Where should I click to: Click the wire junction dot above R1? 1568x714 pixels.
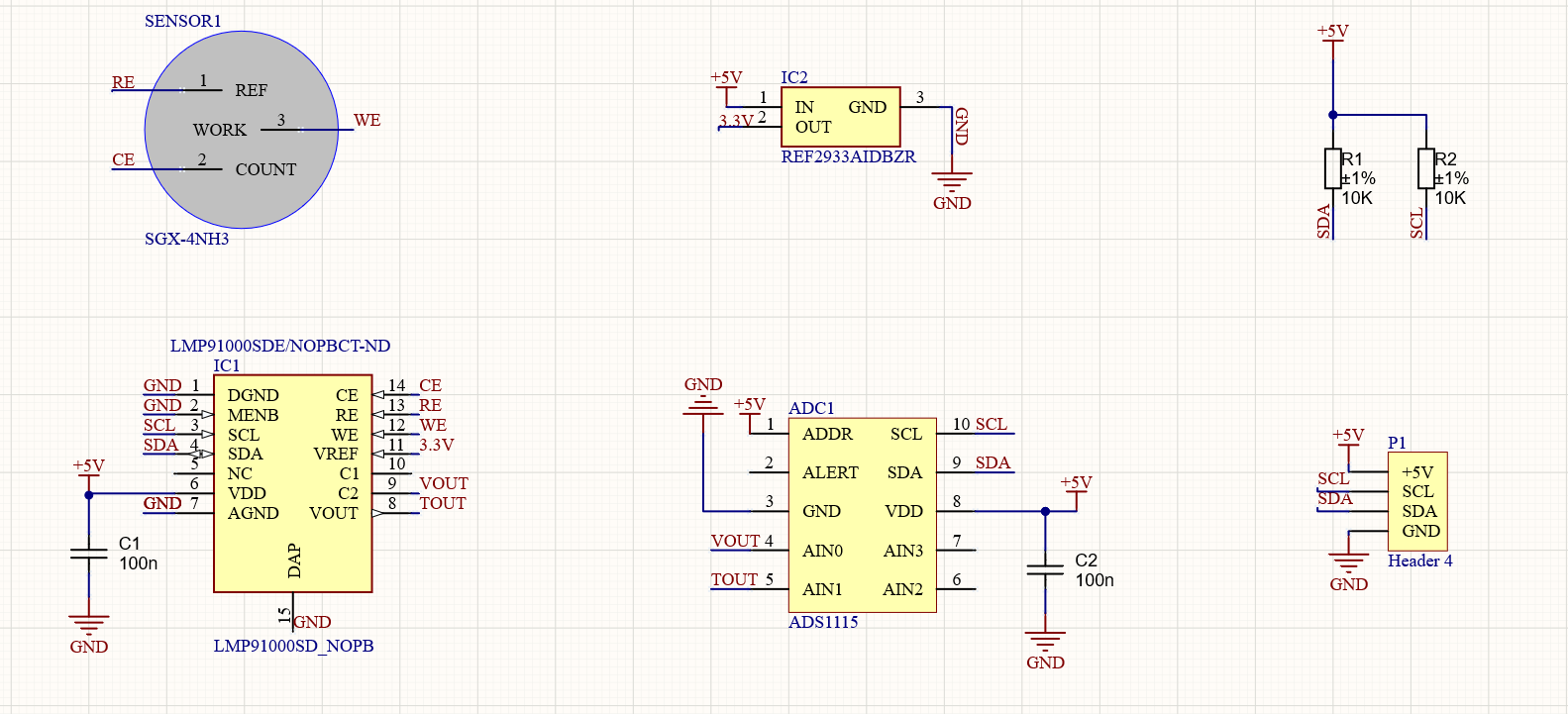pos(1333,115)
